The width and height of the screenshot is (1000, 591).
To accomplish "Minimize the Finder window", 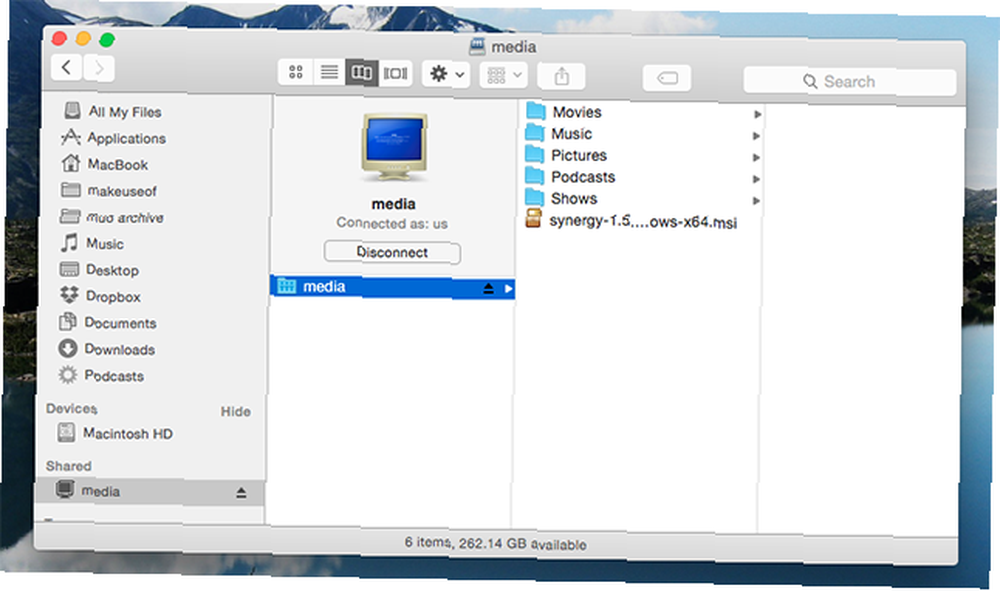I will [83, 39].
